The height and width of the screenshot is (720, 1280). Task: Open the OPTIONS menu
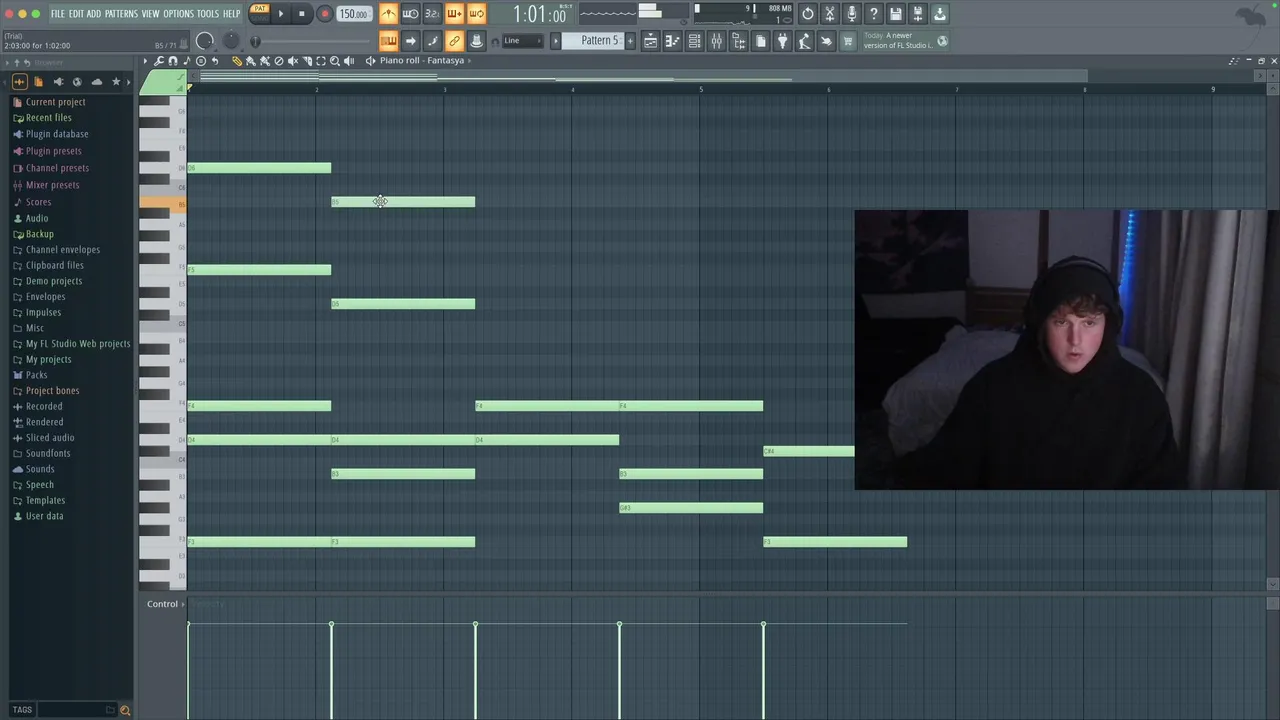pos(178,14)
